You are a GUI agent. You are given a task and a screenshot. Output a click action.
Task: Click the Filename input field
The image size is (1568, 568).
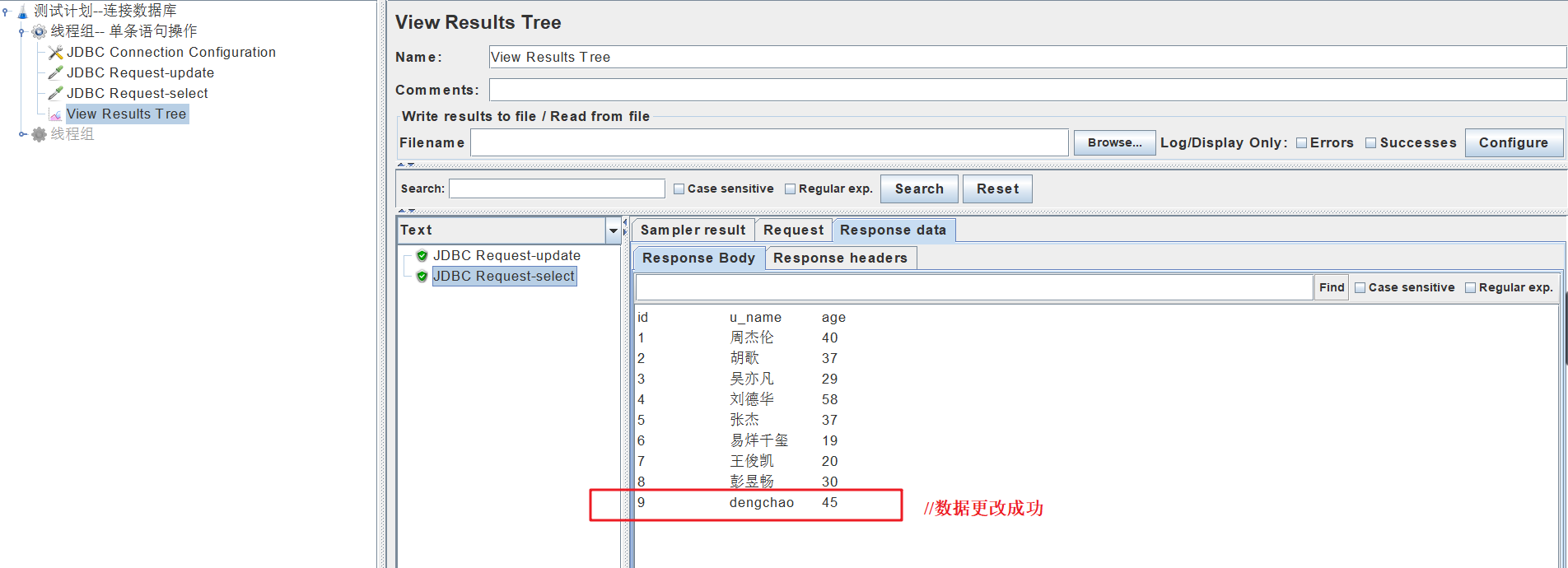768,143
